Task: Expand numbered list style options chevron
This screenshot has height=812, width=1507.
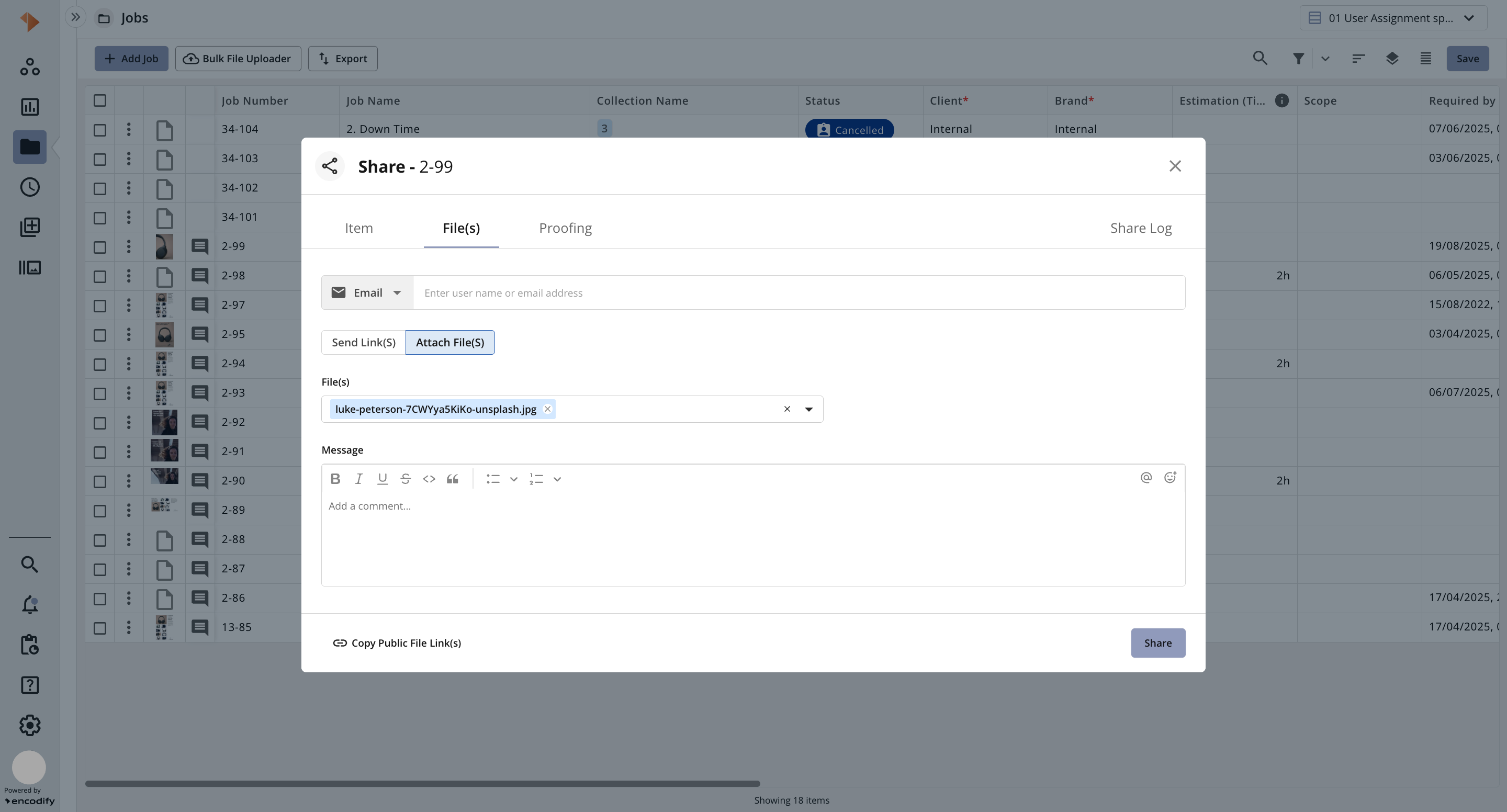Action: pos(557,479)
